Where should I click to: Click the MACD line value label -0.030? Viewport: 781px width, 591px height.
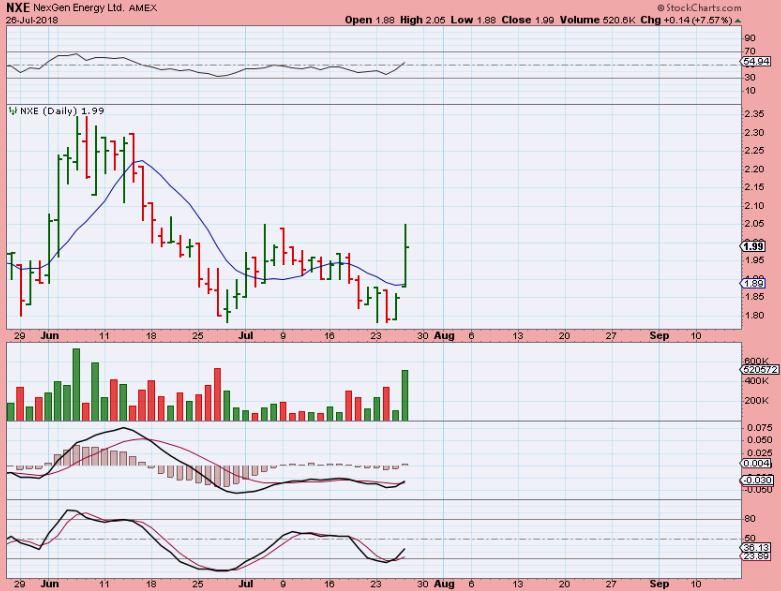pos(758,480)
